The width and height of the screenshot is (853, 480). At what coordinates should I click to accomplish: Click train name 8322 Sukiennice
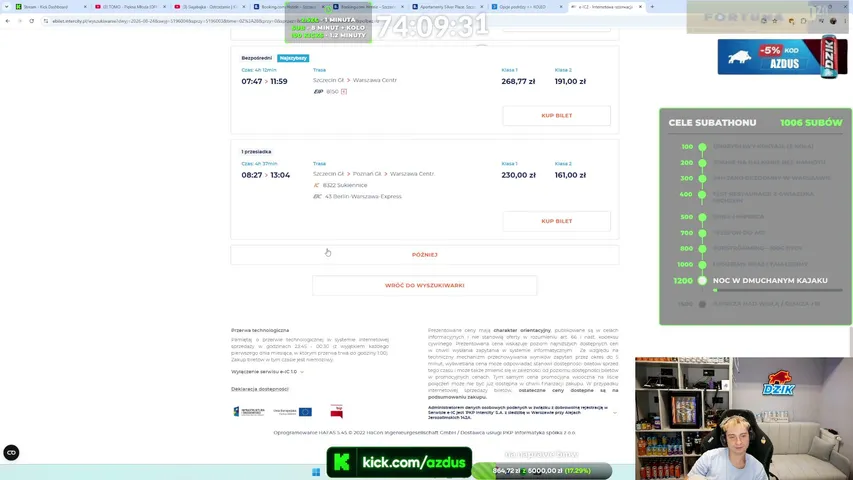345,185
